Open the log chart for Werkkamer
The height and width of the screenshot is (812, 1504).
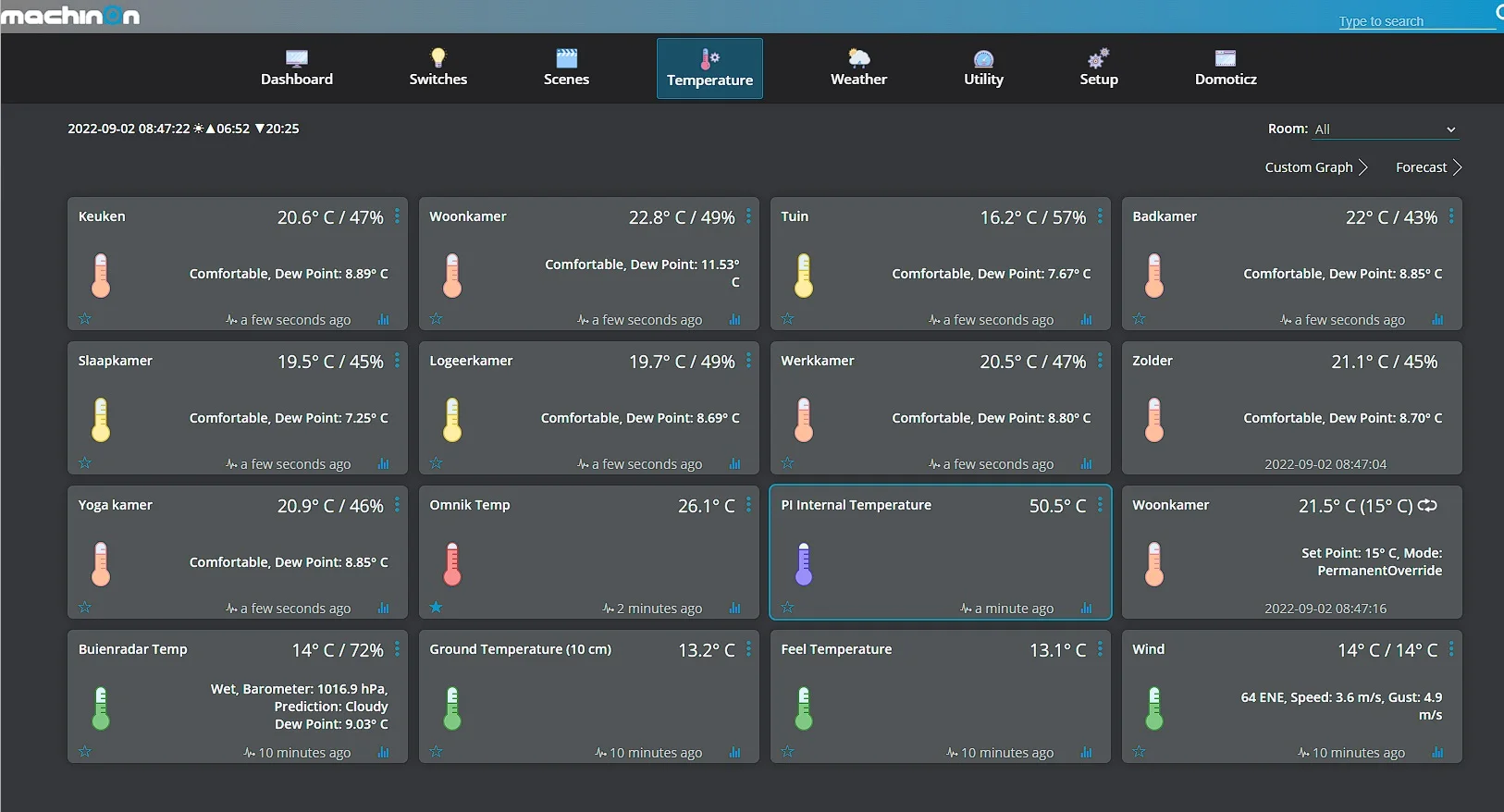click(x=1087, y=464)
